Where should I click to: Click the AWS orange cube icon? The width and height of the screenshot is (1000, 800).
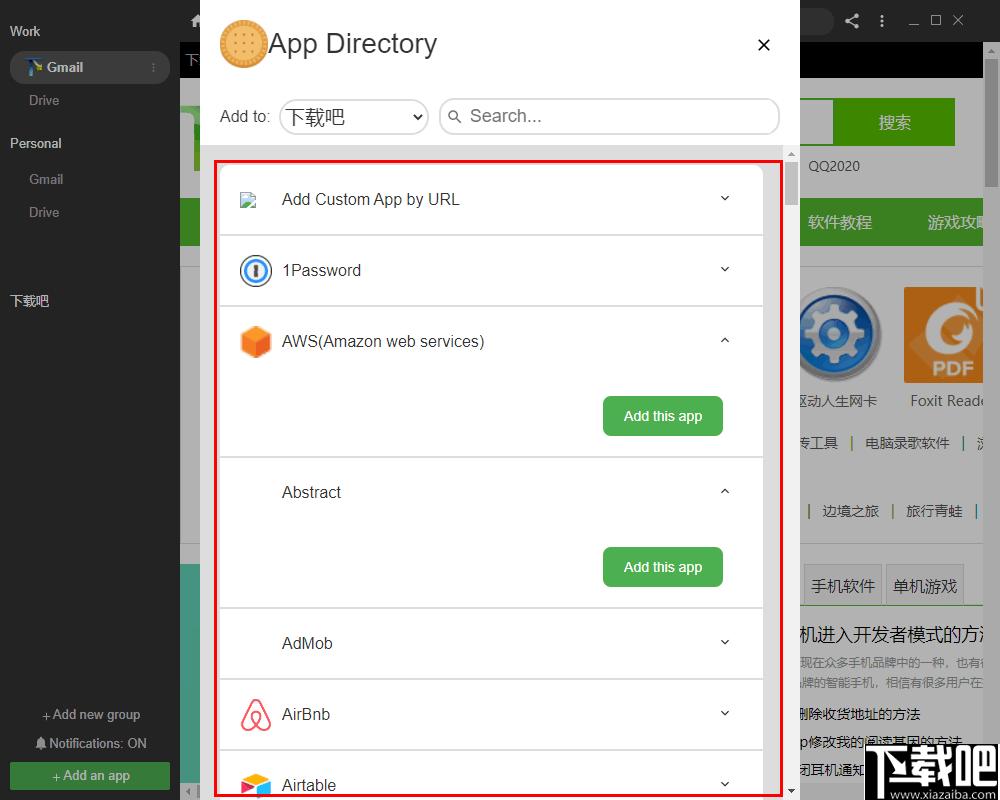[256, 342]
